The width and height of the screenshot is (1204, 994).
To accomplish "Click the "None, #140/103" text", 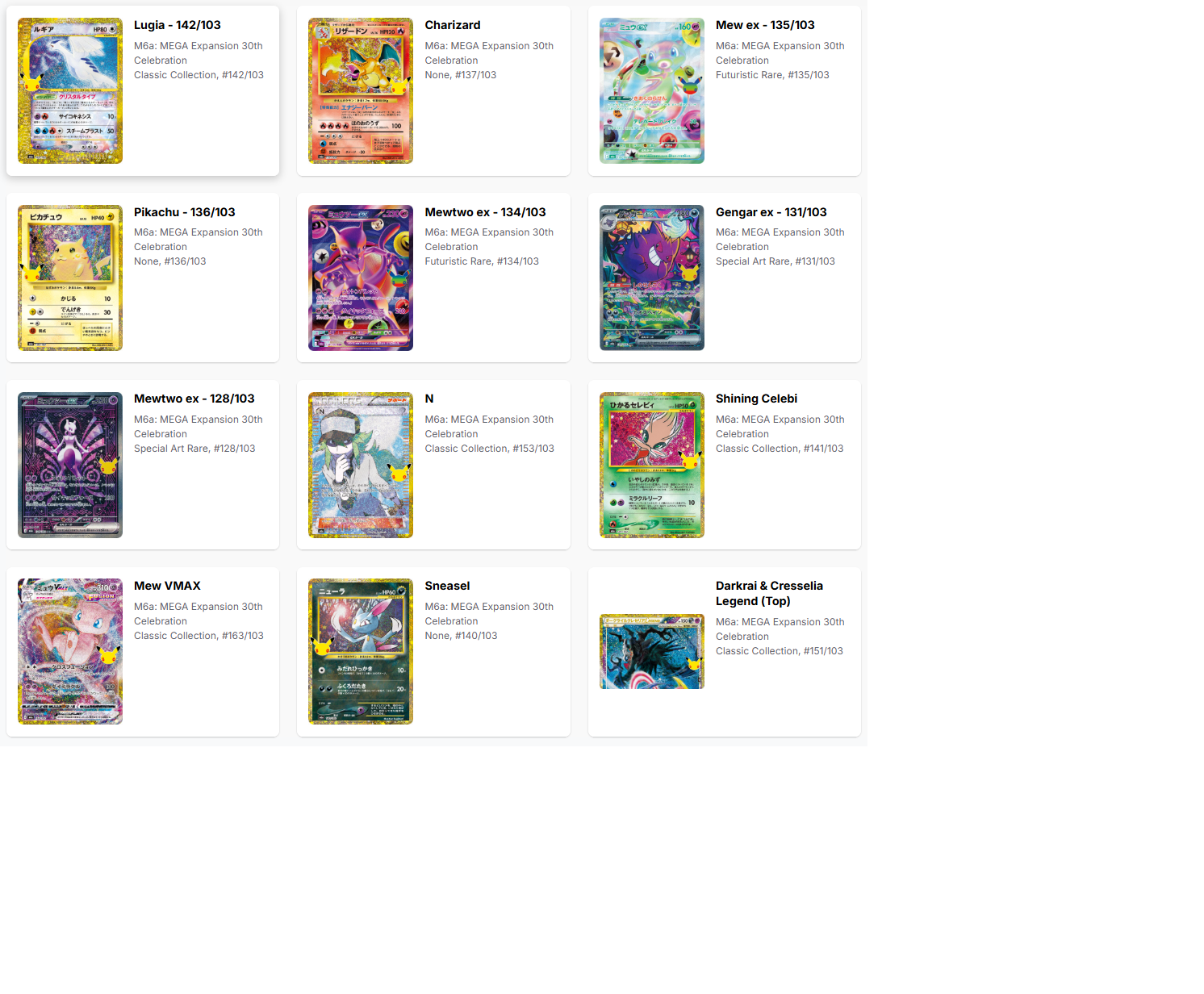I will tap(462, 636).
